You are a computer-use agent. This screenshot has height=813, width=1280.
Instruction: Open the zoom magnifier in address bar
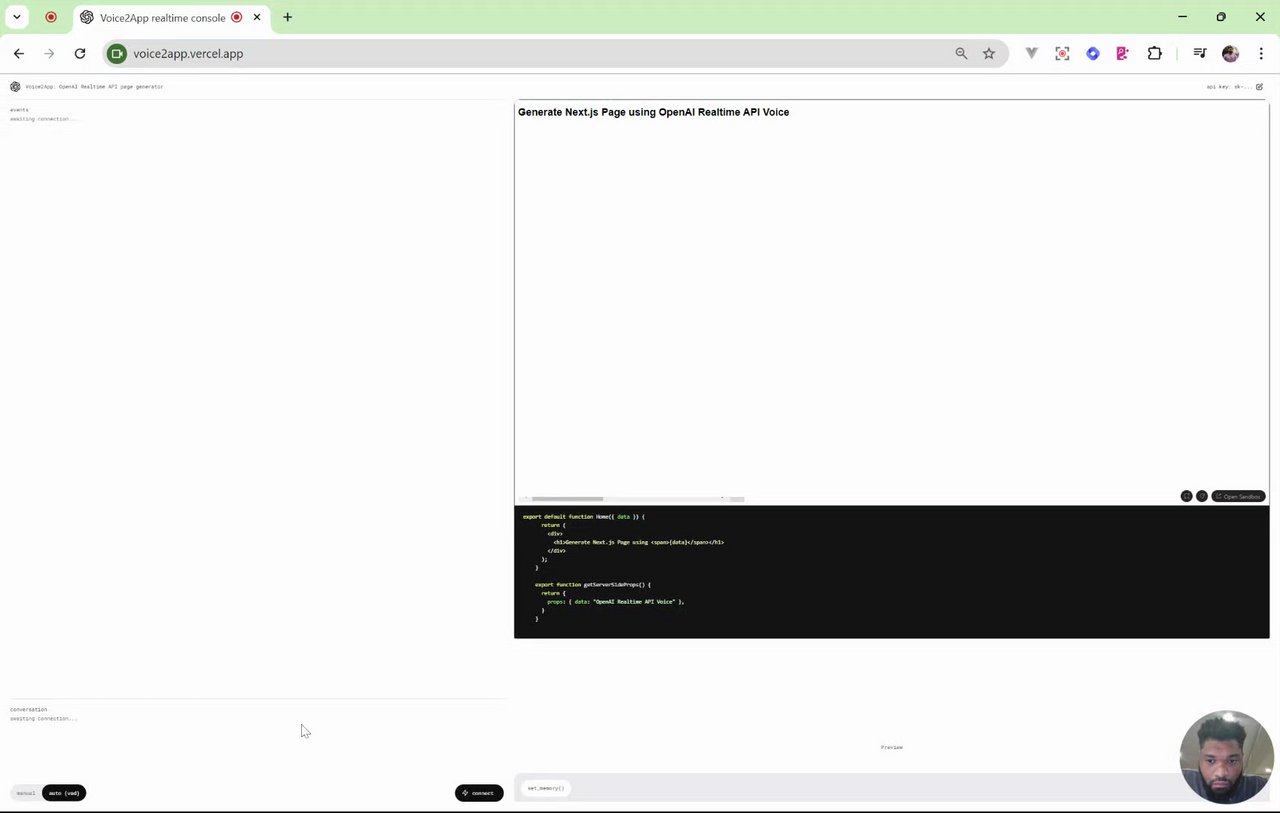(961, 54)
